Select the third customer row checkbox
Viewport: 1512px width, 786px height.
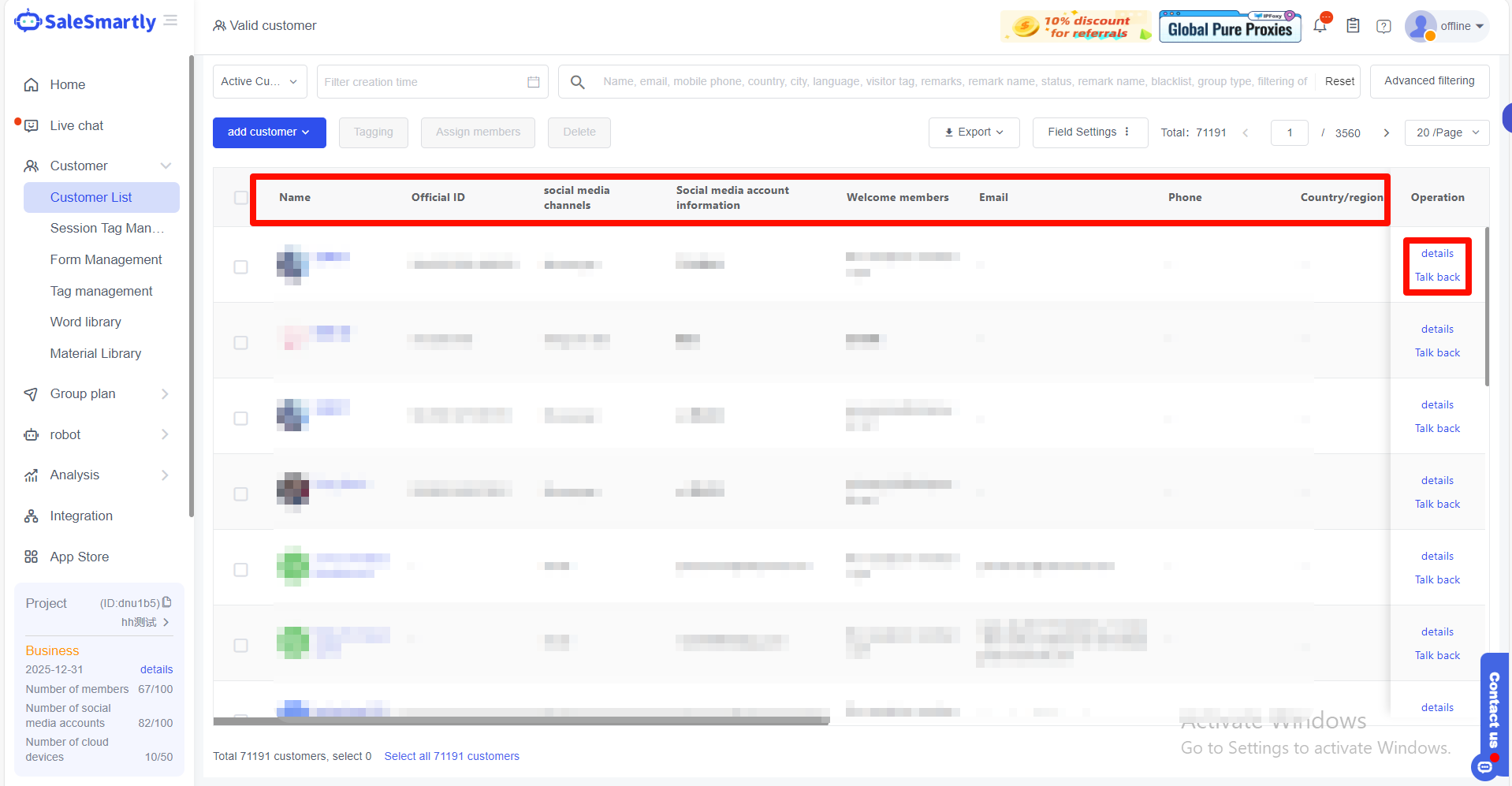click(241, 419)
